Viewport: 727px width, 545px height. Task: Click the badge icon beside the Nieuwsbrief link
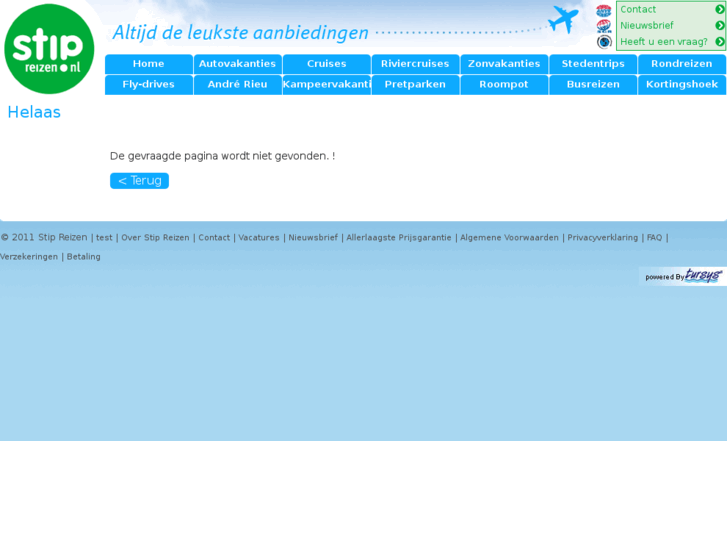click(604, 26)
